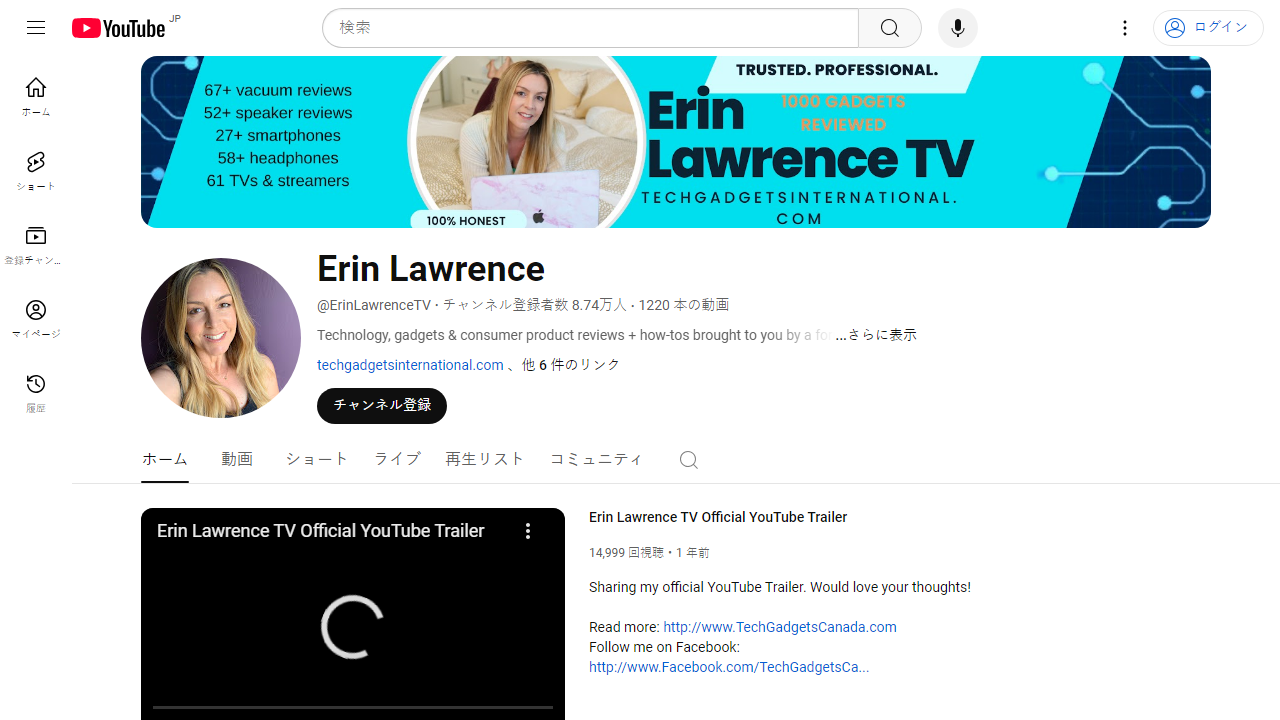Open 履歴 history in the sidebar
Viewport: 1280px width, 720px height.
pos(36,393)
